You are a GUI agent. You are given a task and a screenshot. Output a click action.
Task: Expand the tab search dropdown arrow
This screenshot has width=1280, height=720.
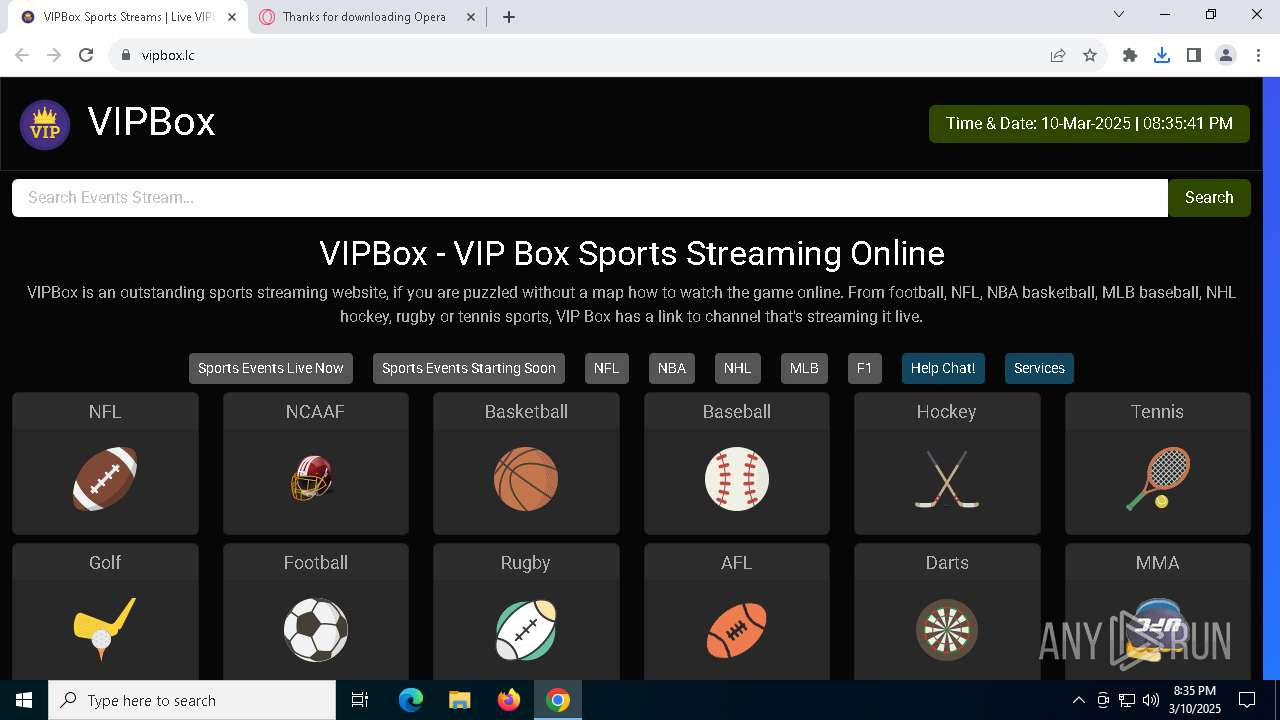pyautogui.click(x=1119, y=14)
